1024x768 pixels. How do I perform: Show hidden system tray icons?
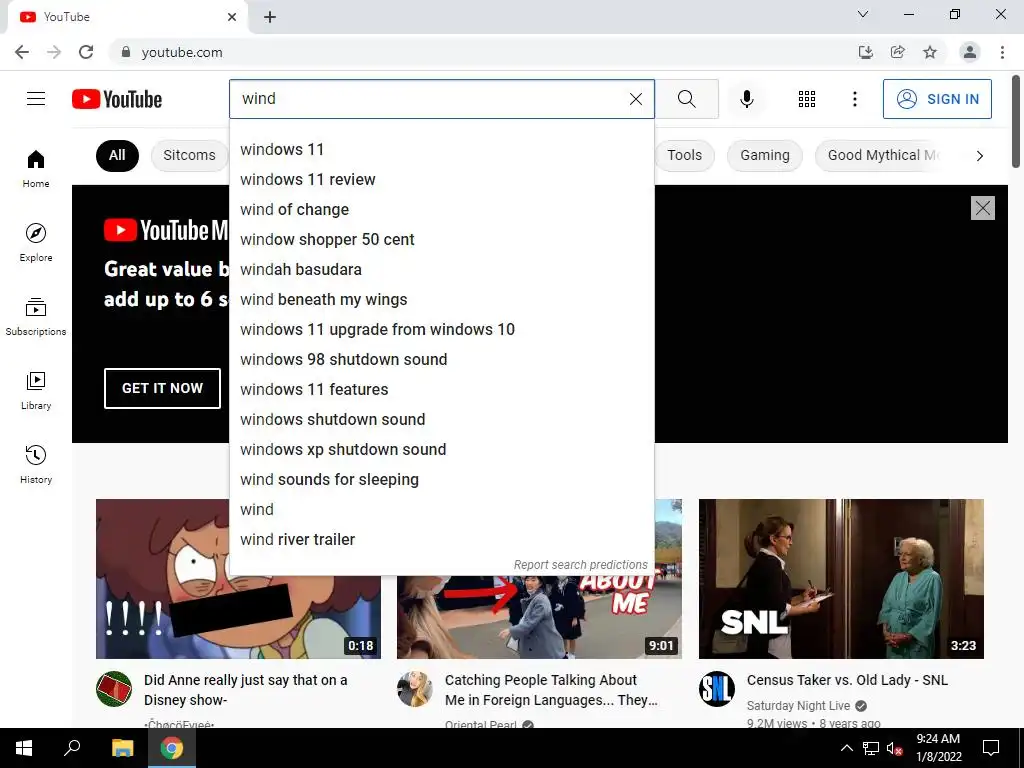[846, 748]
